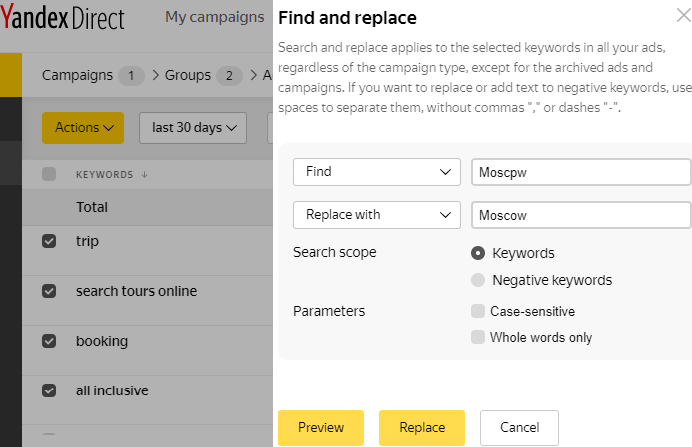Enable the Case-sensitive checkbox
The height and width of the screenshot is (447, 692).
[478, 311]
